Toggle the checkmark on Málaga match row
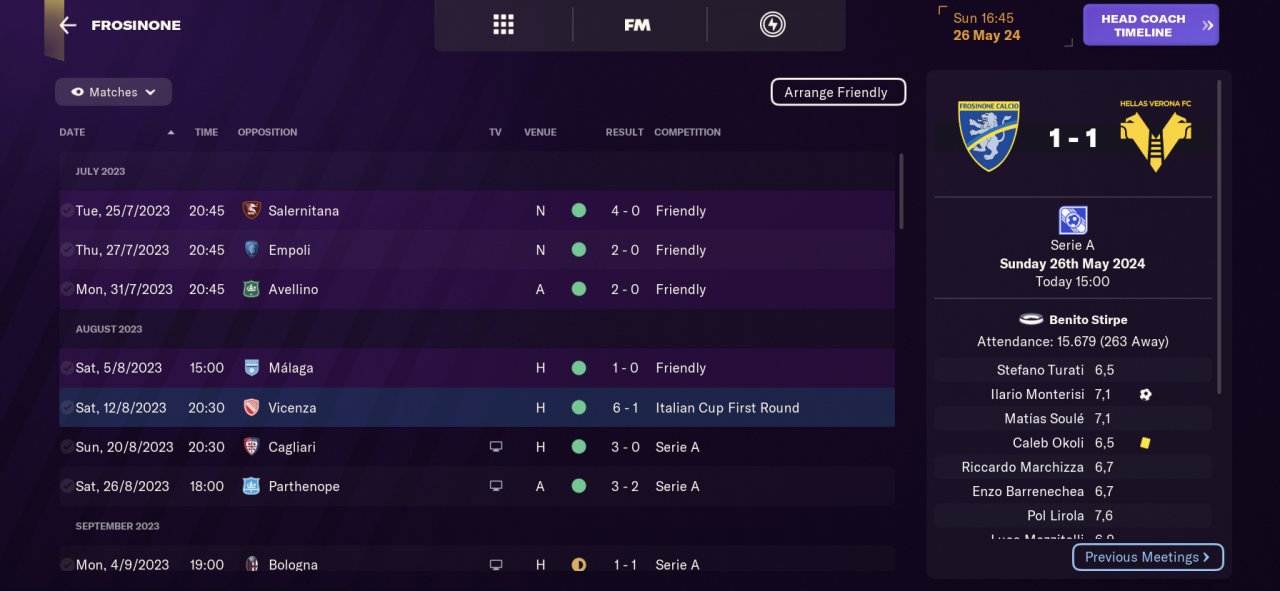Image resolution: width=1280 pixels, height=591 pixels. tap(66, 368)
